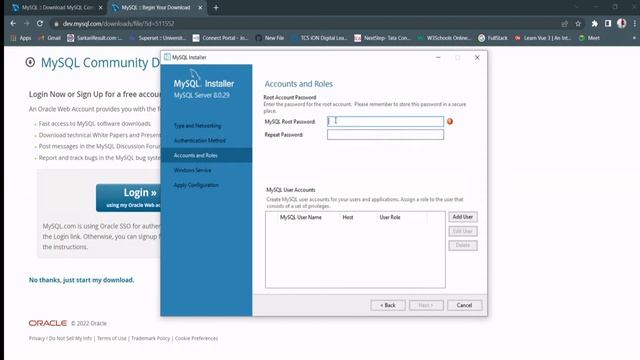Click the Back button in installer

click(x=388, y=305)
